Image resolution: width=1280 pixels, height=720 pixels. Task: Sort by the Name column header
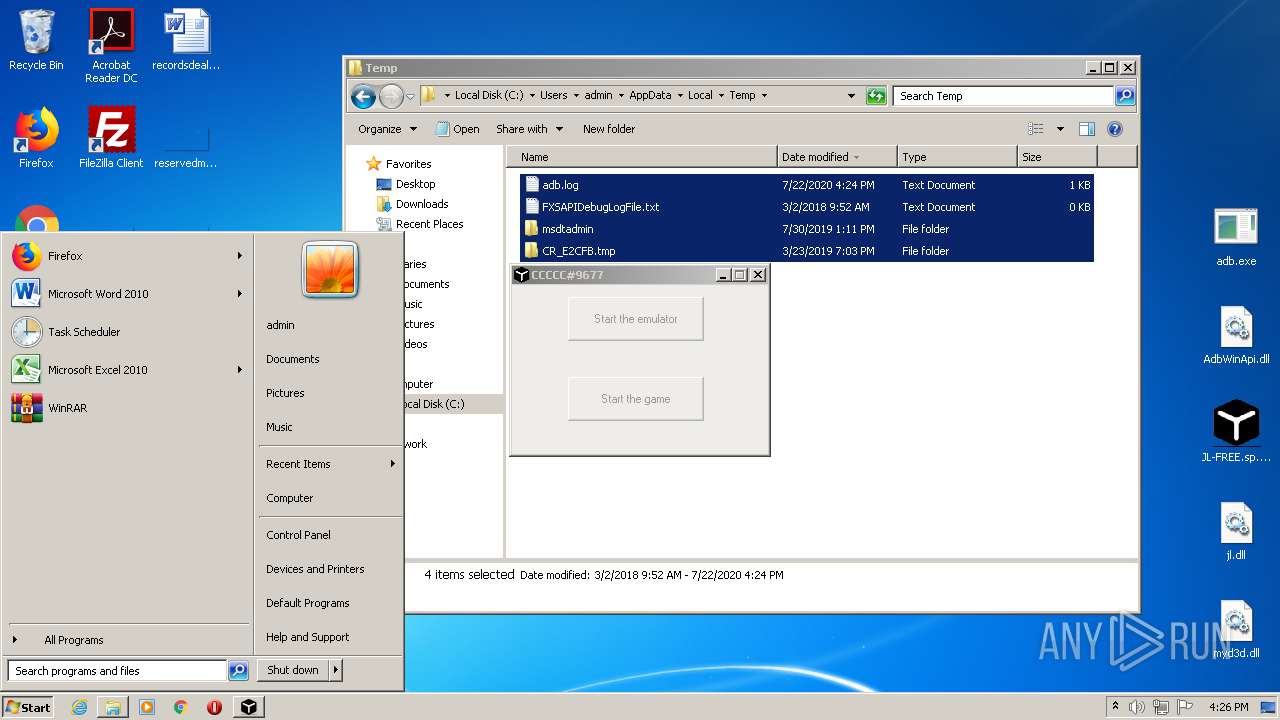(x=642, y=157)
